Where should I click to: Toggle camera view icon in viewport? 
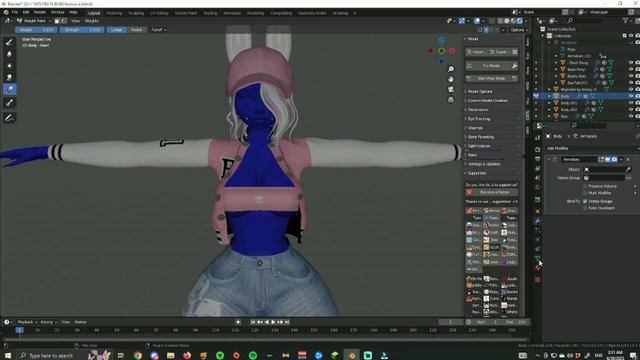point(451,89)
